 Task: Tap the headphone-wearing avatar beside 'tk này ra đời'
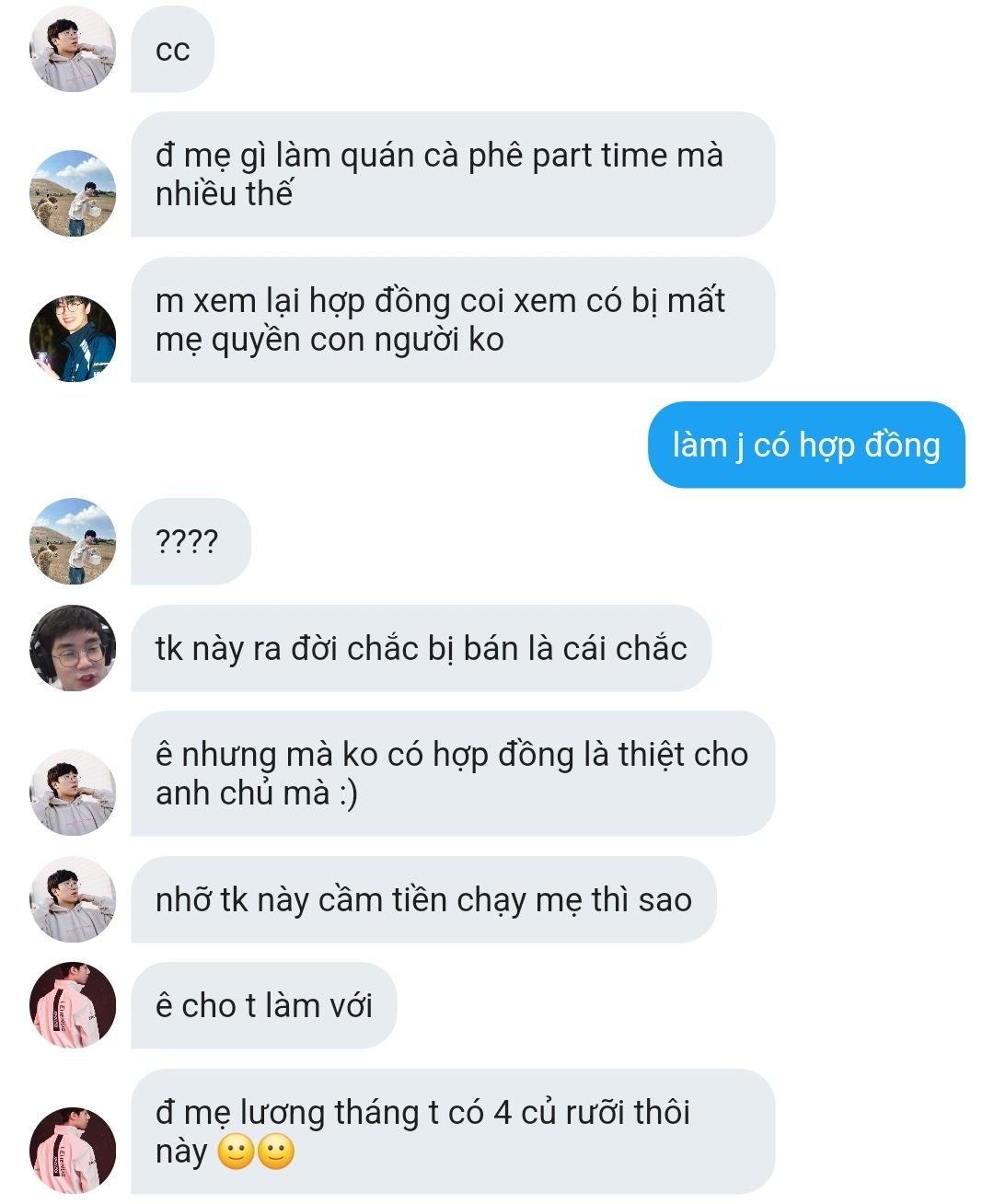click(73, 648)
